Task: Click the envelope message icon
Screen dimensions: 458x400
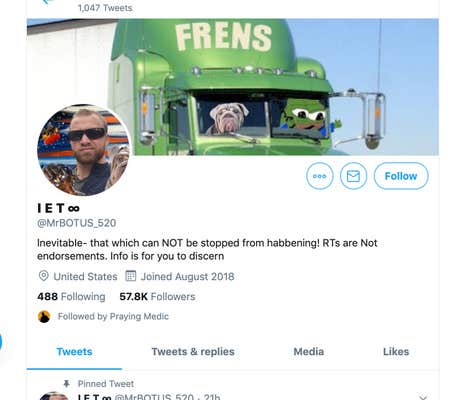Action: pyautogui.click(x=353, y=176)
